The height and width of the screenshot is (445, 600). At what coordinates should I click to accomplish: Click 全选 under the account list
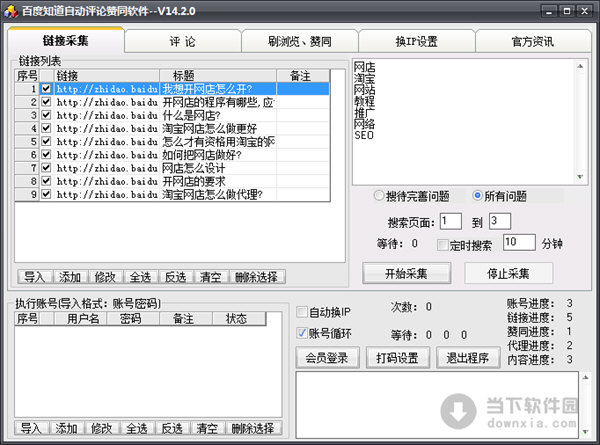pos(137,428)
